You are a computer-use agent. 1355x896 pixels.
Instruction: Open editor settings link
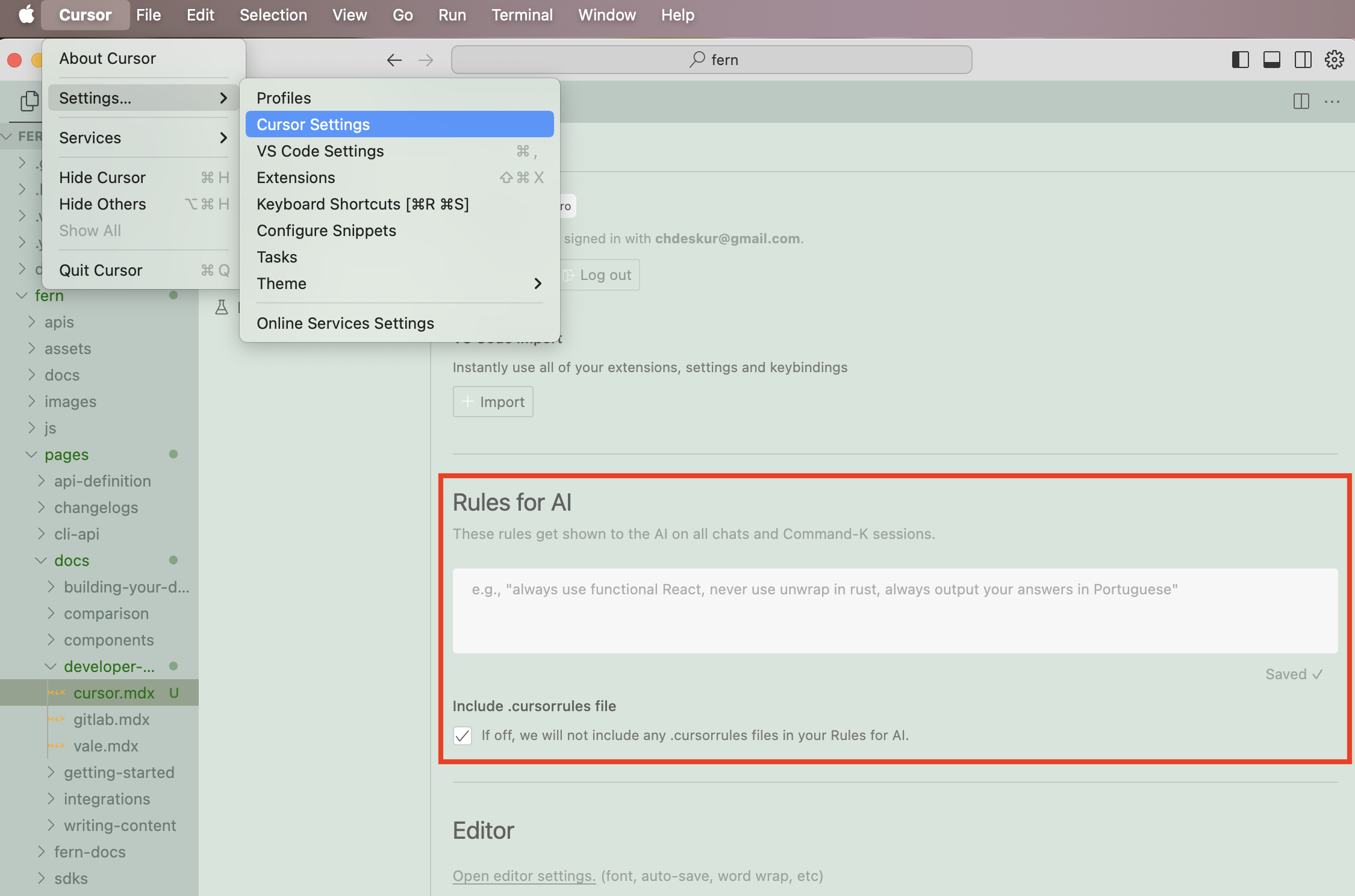pyautogui.click(x=524, y=876)
